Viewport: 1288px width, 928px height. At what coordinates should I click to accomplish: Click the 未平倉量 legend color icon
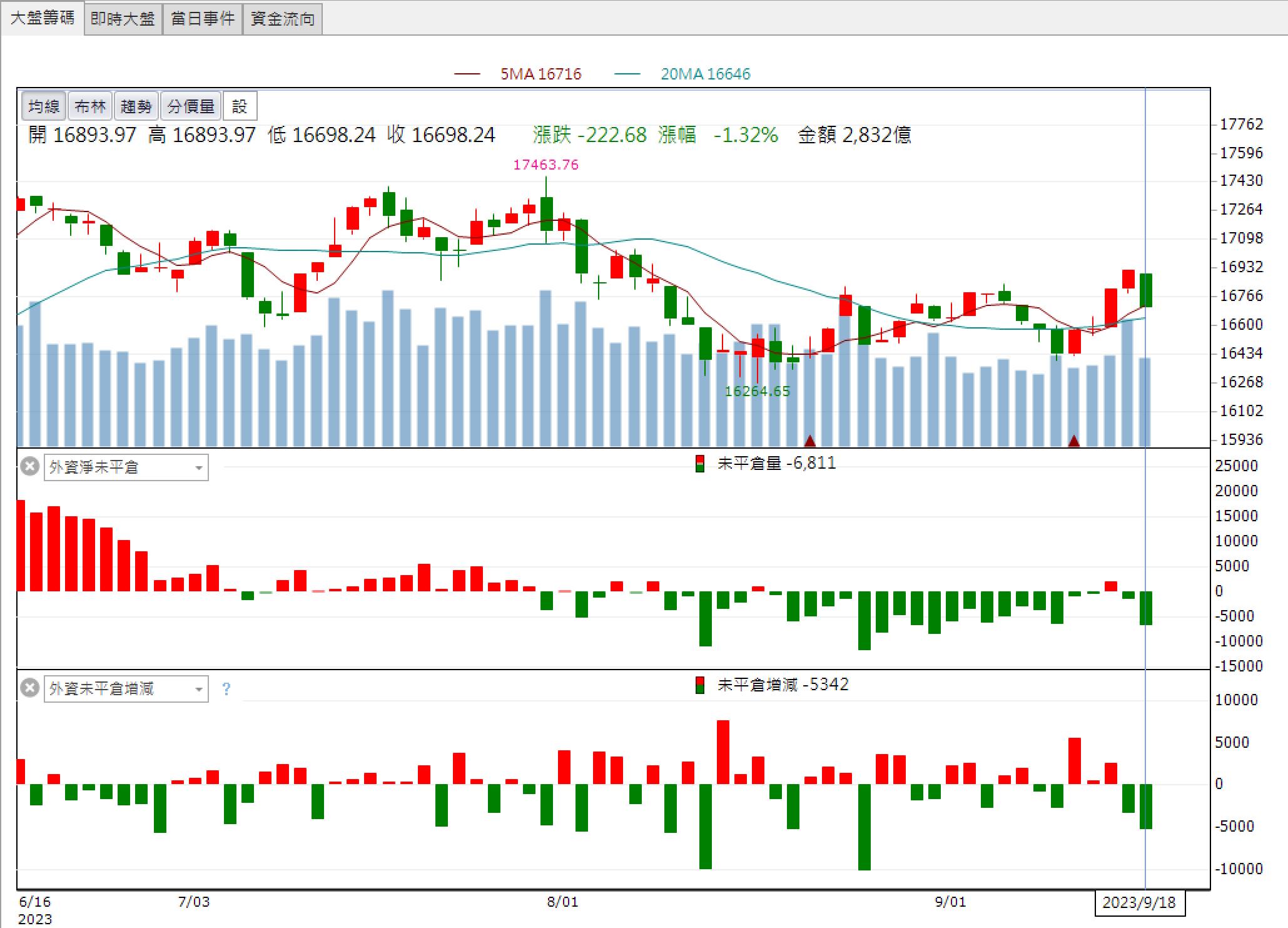point(700,464)
